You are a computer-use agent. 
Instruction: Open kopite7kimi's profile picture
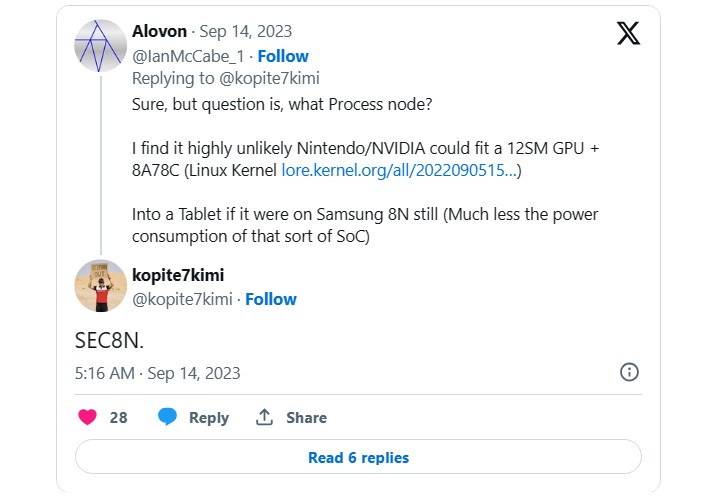[100, 285]
